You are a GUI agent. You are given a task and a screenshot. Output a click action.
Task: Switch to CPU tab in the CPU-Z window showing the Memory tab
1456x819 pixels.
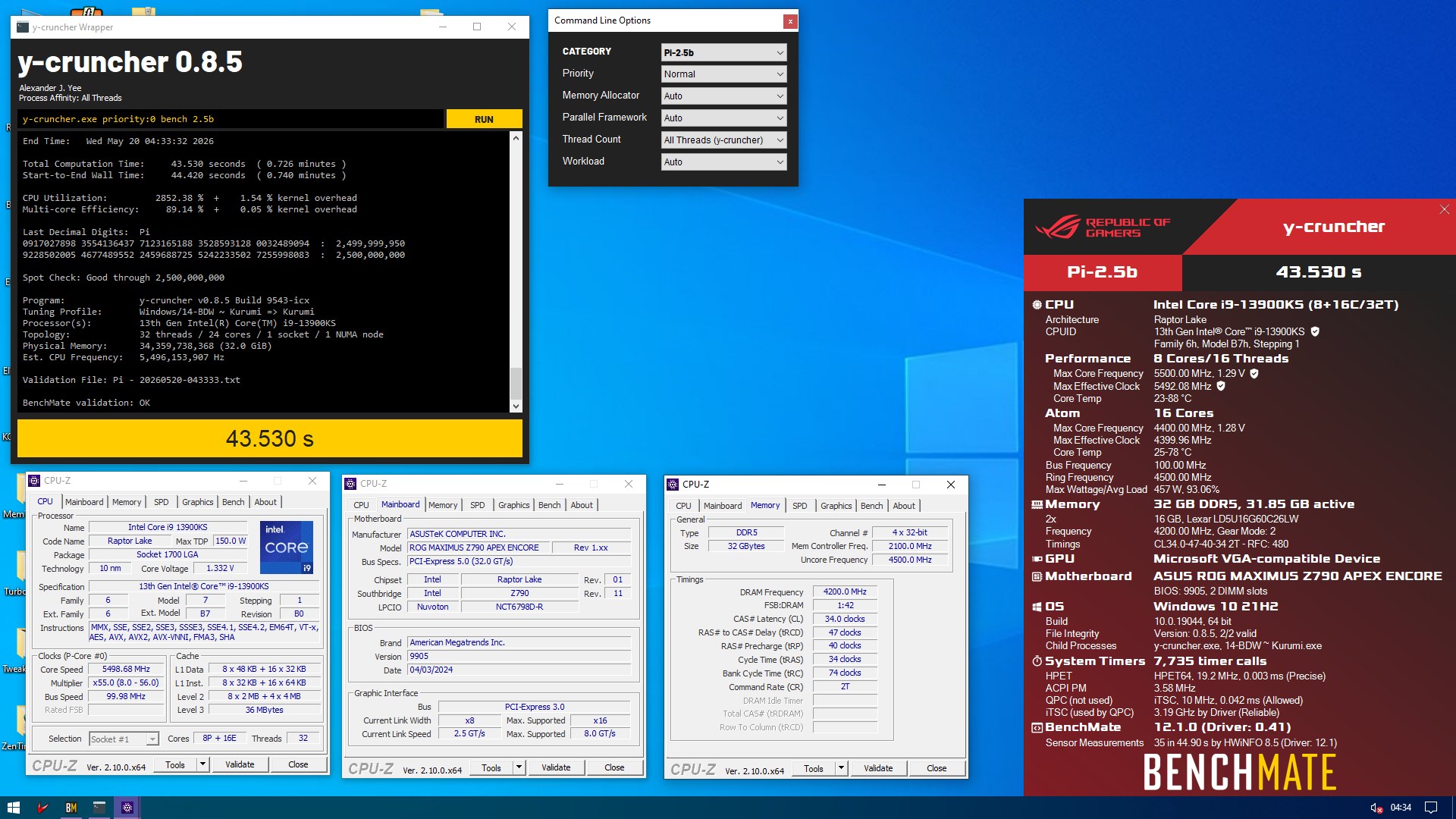[x=683, y=506]
